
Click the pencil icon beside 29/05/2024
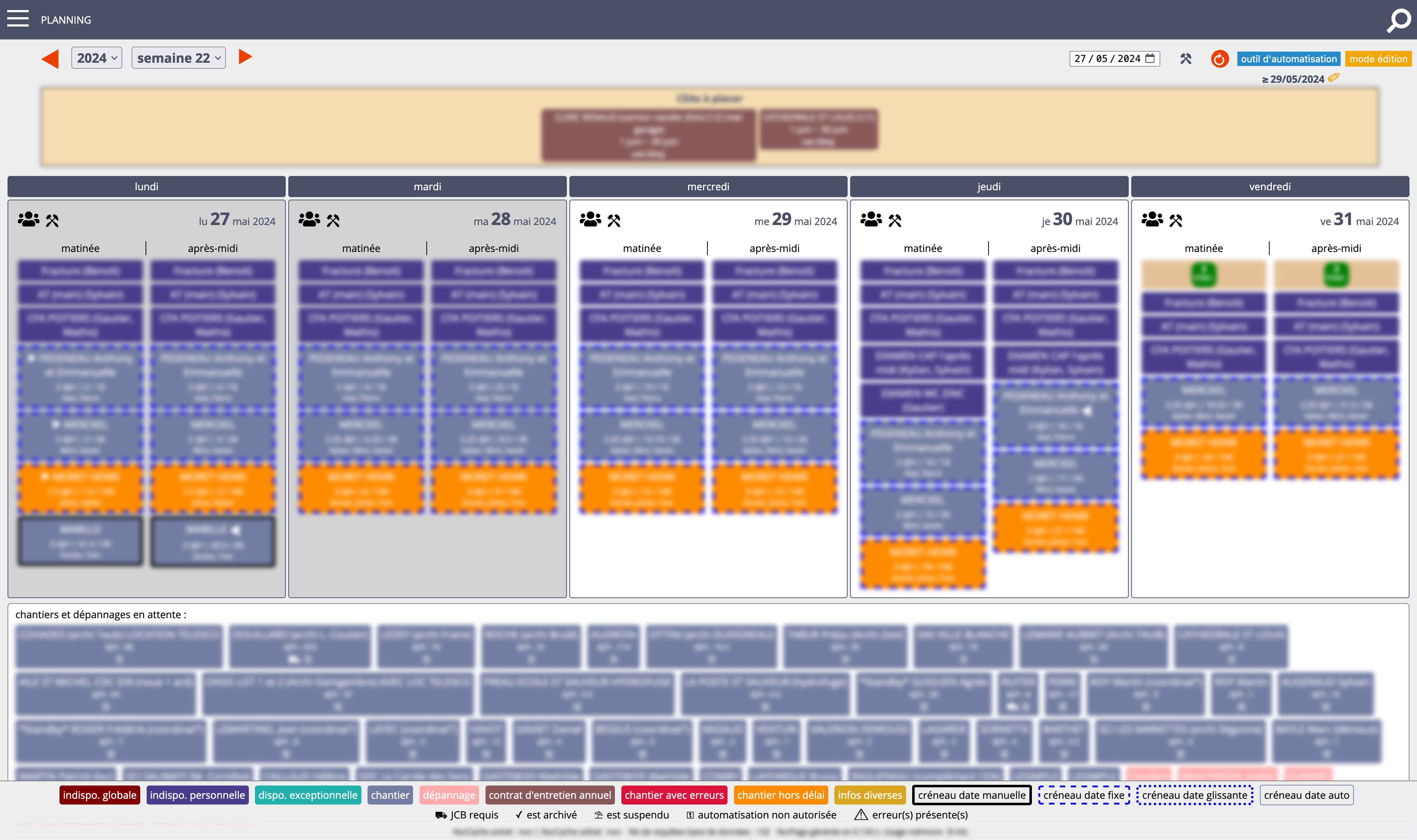(1334, 78)
